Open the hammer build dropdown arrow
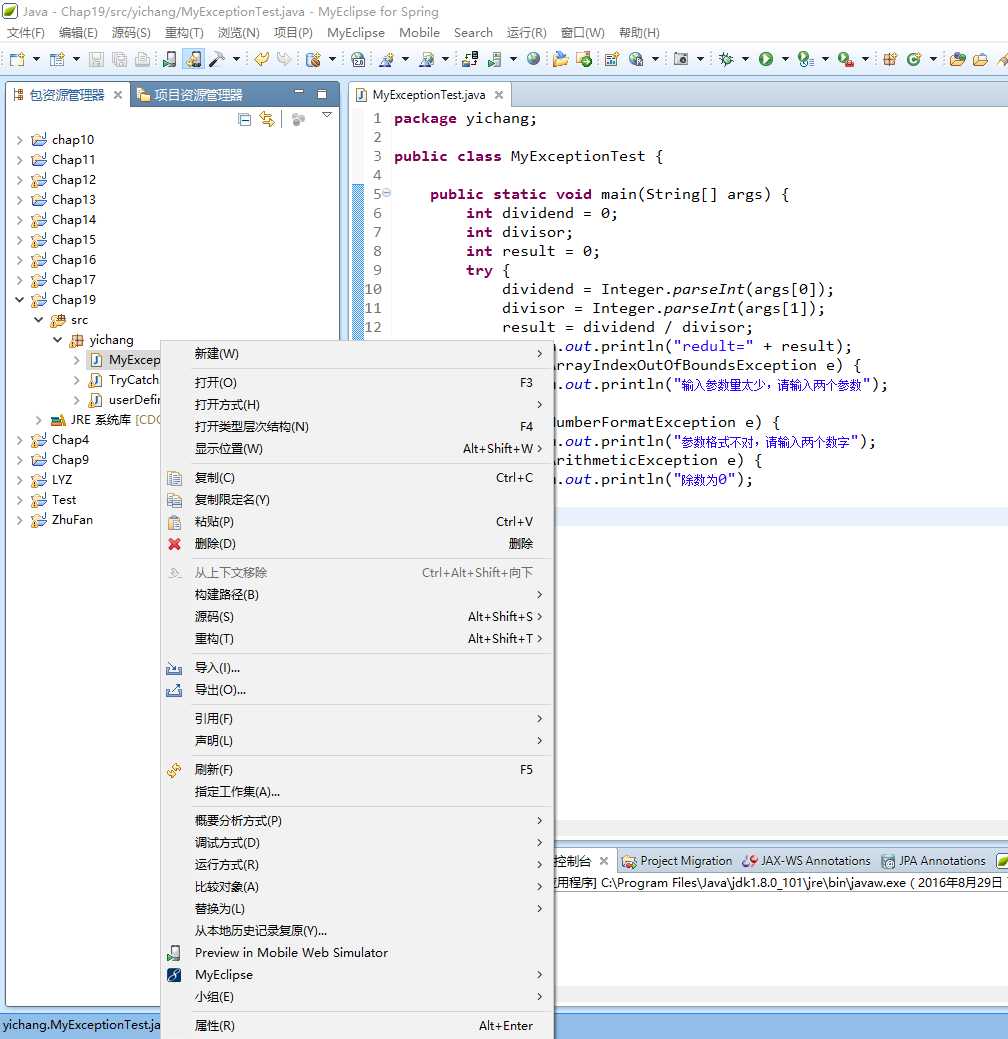The width and height of the screenshot is (1008, 1039). [x=236, y=60]
